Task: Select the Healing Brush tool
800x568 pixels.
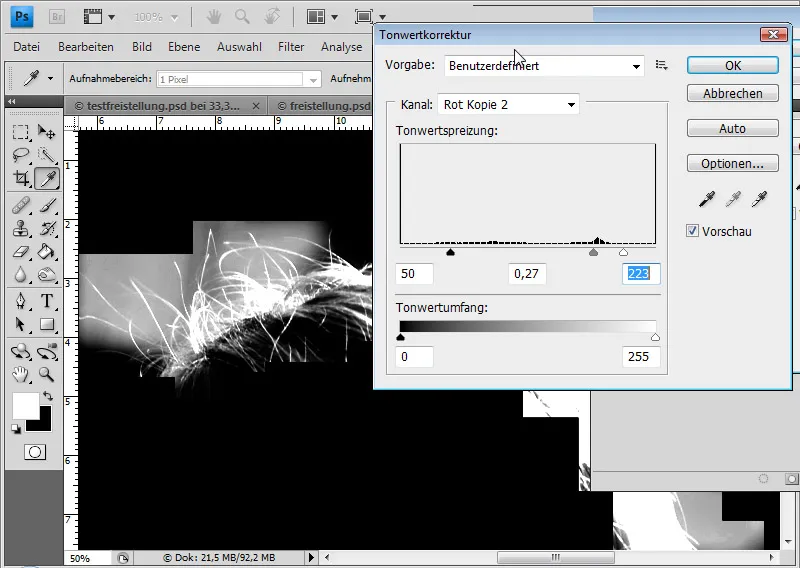Action: tap(21, 206)
